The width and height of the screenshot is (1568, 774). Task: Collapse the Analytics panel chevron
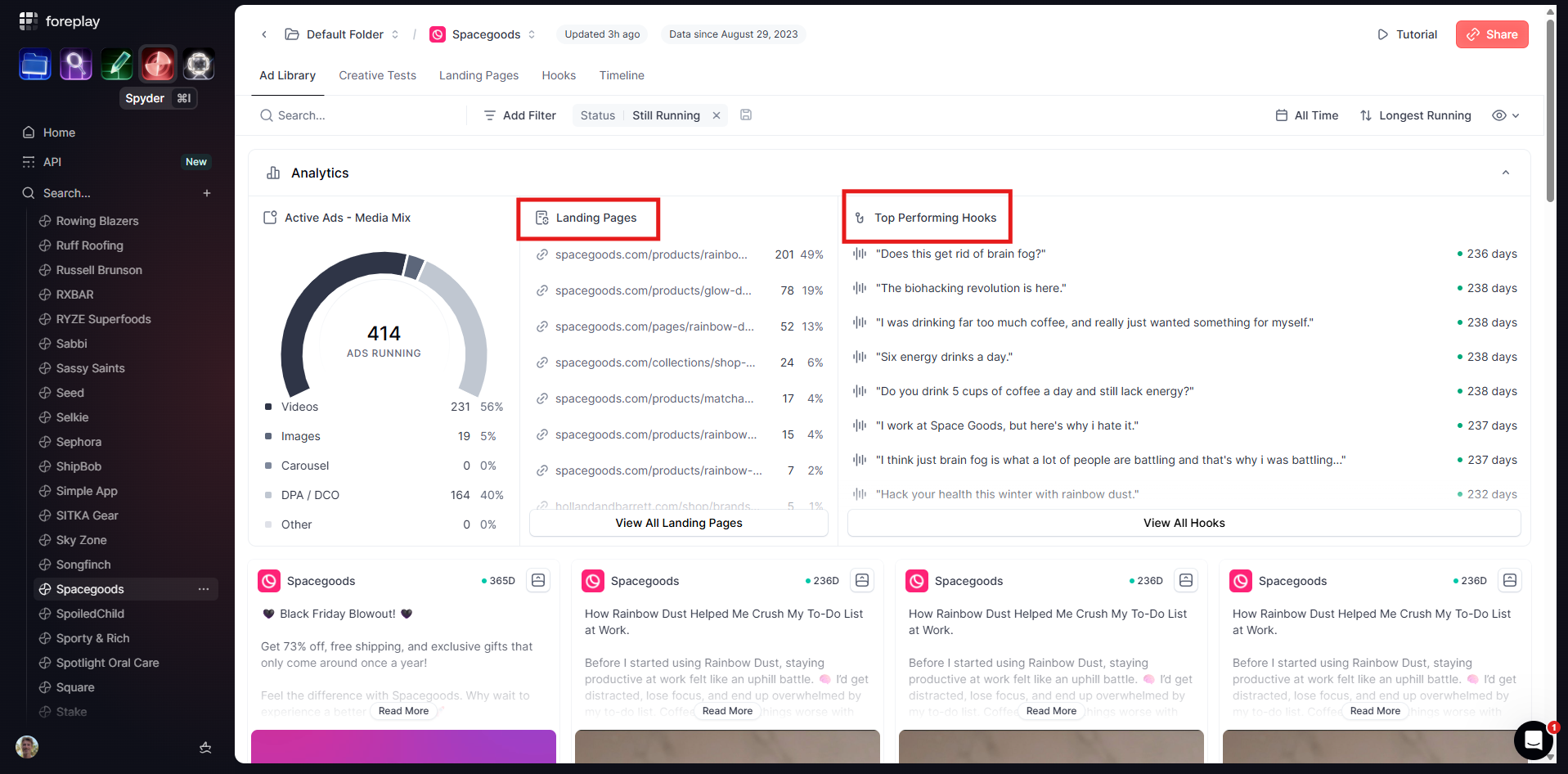(x=1506, y=173)
